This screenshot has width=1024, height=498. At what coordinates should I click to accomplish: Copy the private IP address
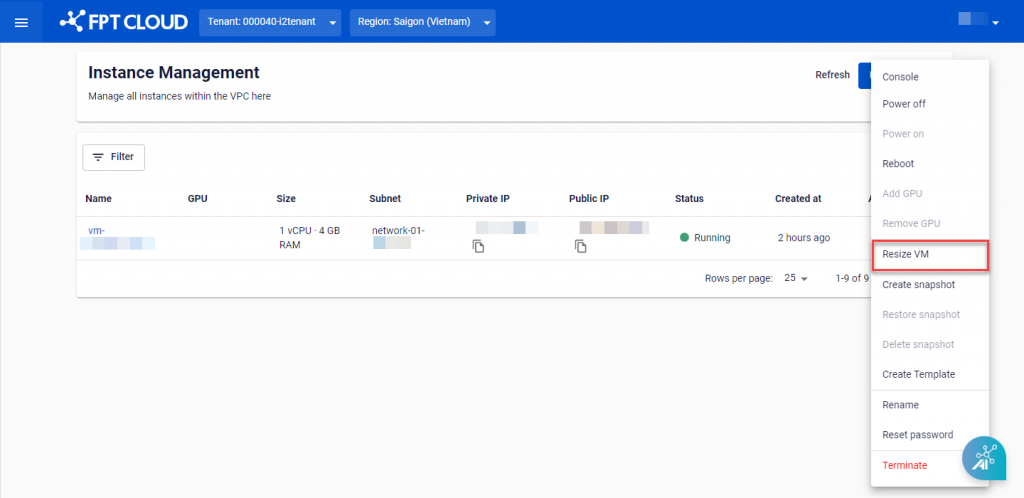[479, 246]
